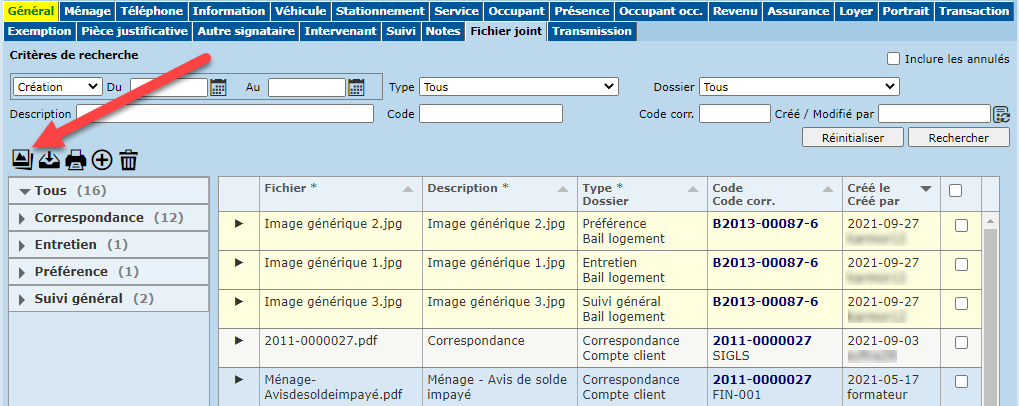Click the user lookup icon beside Créé / Modifié par
Viewport: 1019px width, 406px height.
(1000, 114)
